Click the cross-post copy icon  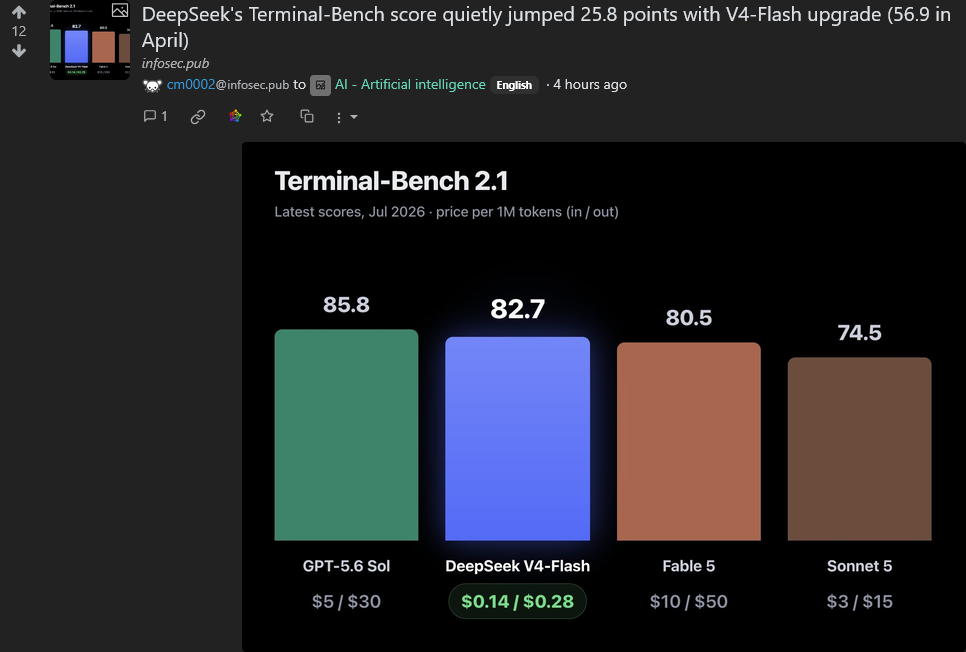point(307,116)
